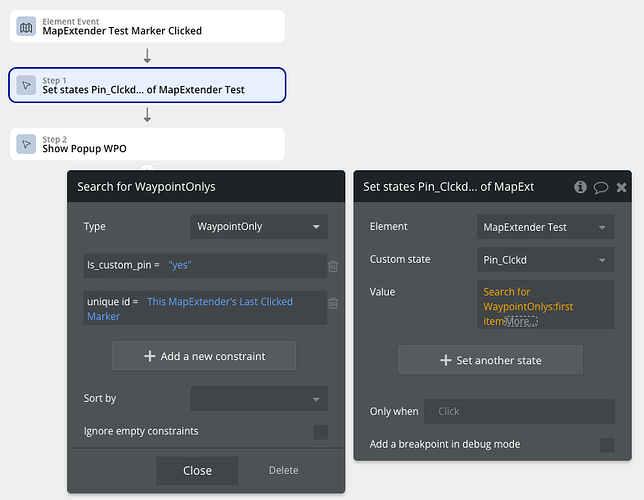Open the Custom state dropdown showing Pin_Clckd
Screen dimensions: 644x500
pyautogui.click(x=545, y=260)
